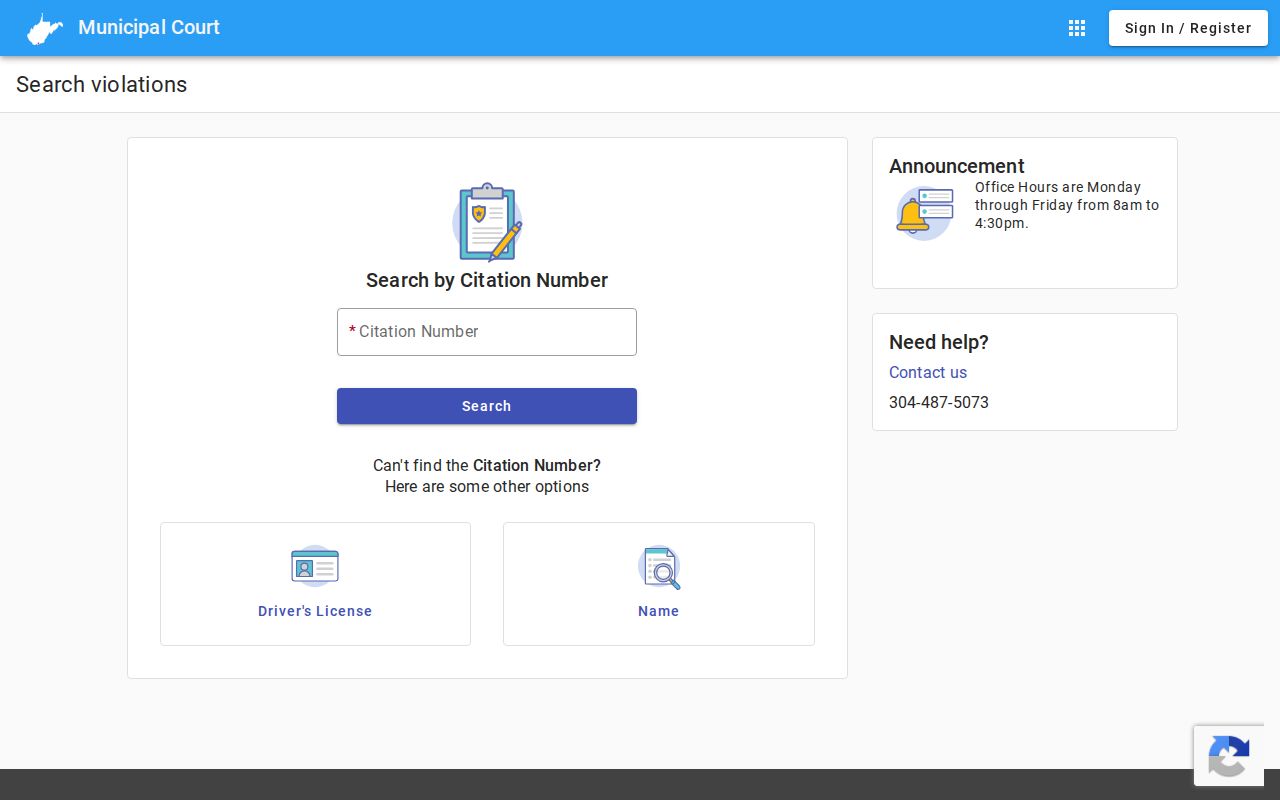Image resolution: width=1280 pixels, height=800 pixels.
Task: Click the phone number 304-487-5073
Action: tap(939, 402)
